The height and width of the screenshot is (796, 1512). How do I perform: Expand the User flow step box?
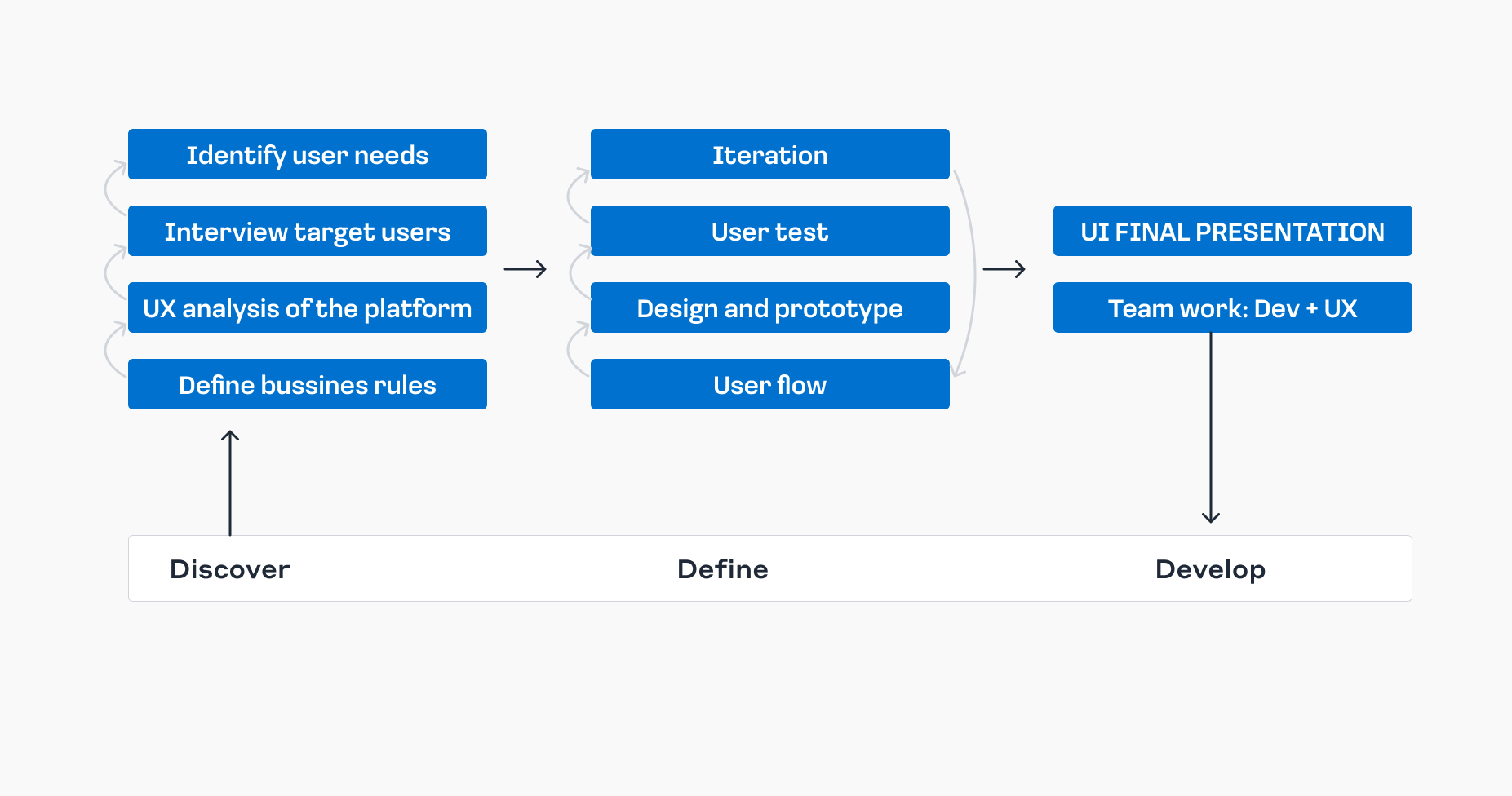[x=769, y=384]
